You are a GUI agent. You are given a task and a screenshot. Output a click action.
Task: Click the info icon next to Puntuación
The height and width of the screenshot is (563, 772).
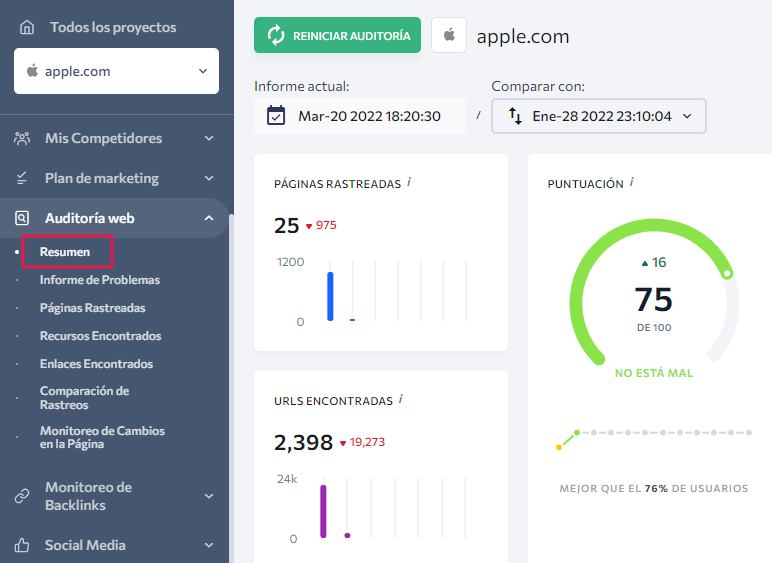point(631,183)
